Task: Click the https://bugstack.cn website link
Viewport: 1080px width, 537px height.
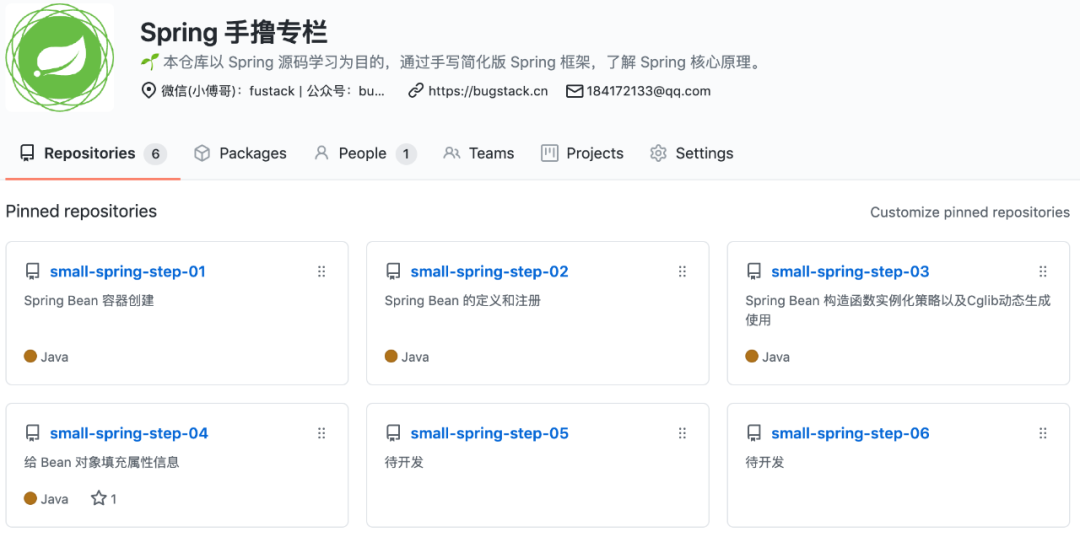Action: pos(488,91)
